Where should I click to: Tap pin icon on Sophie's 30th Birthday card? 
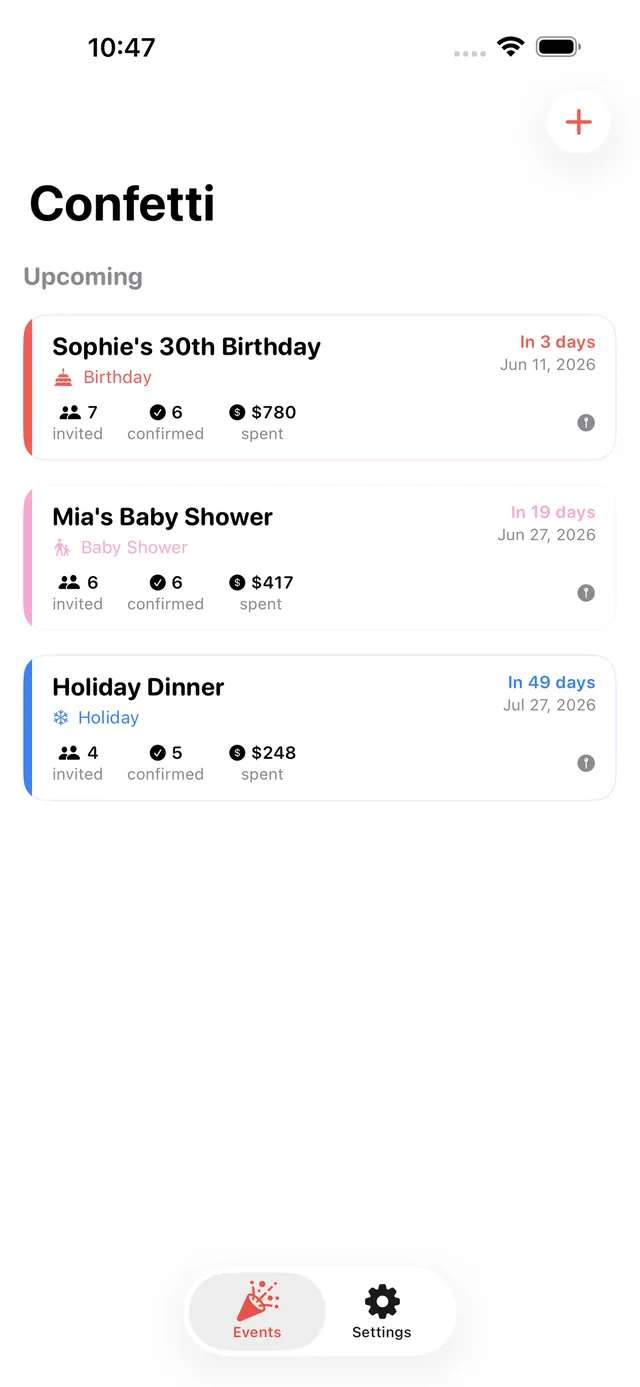(x=586, y=423)
